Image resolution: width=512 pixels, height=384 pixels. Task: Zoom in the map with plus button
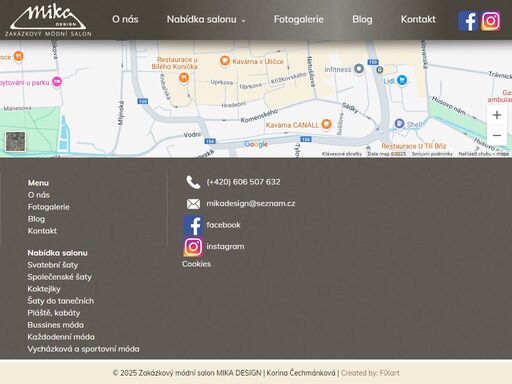497,115
